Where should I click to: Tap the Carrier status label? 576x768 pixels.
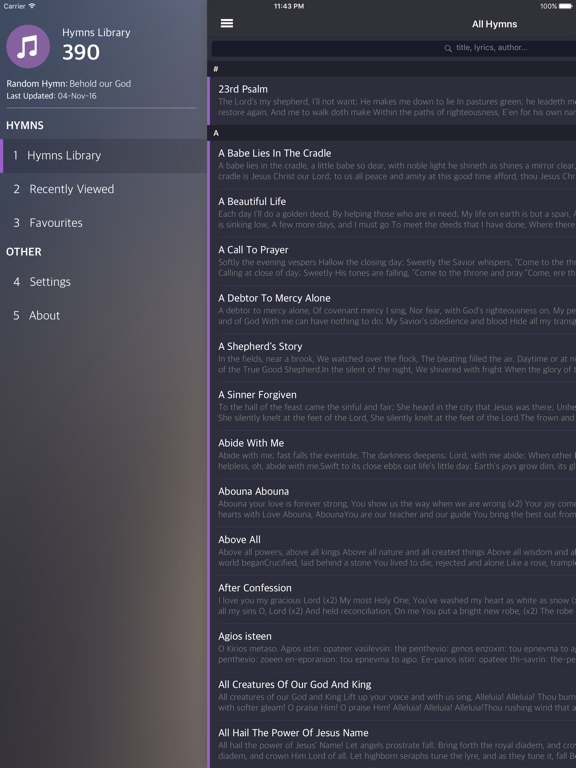click(x=14, y=6)
